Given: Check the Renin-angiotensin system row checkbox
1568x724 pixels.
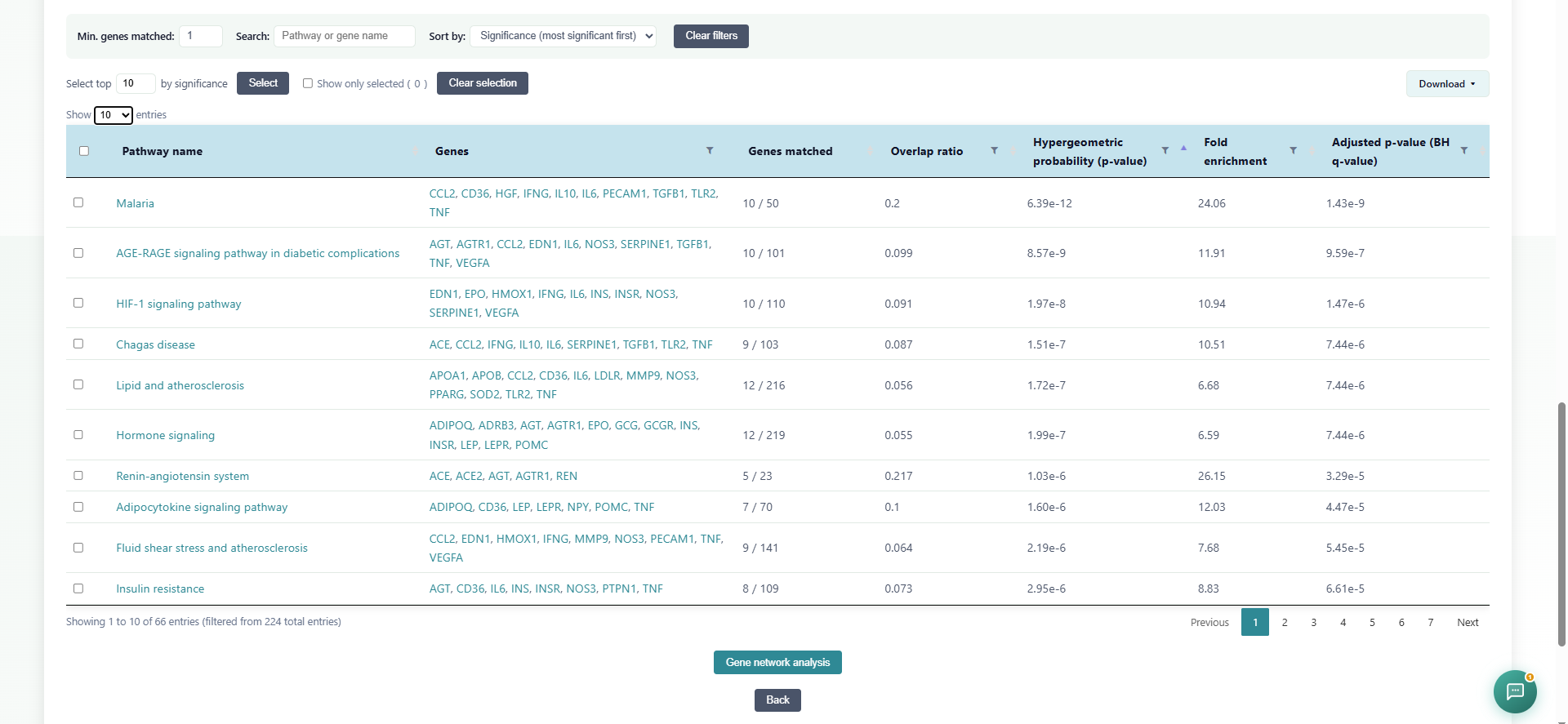Looking at the screenshot, I should (78, 475).
